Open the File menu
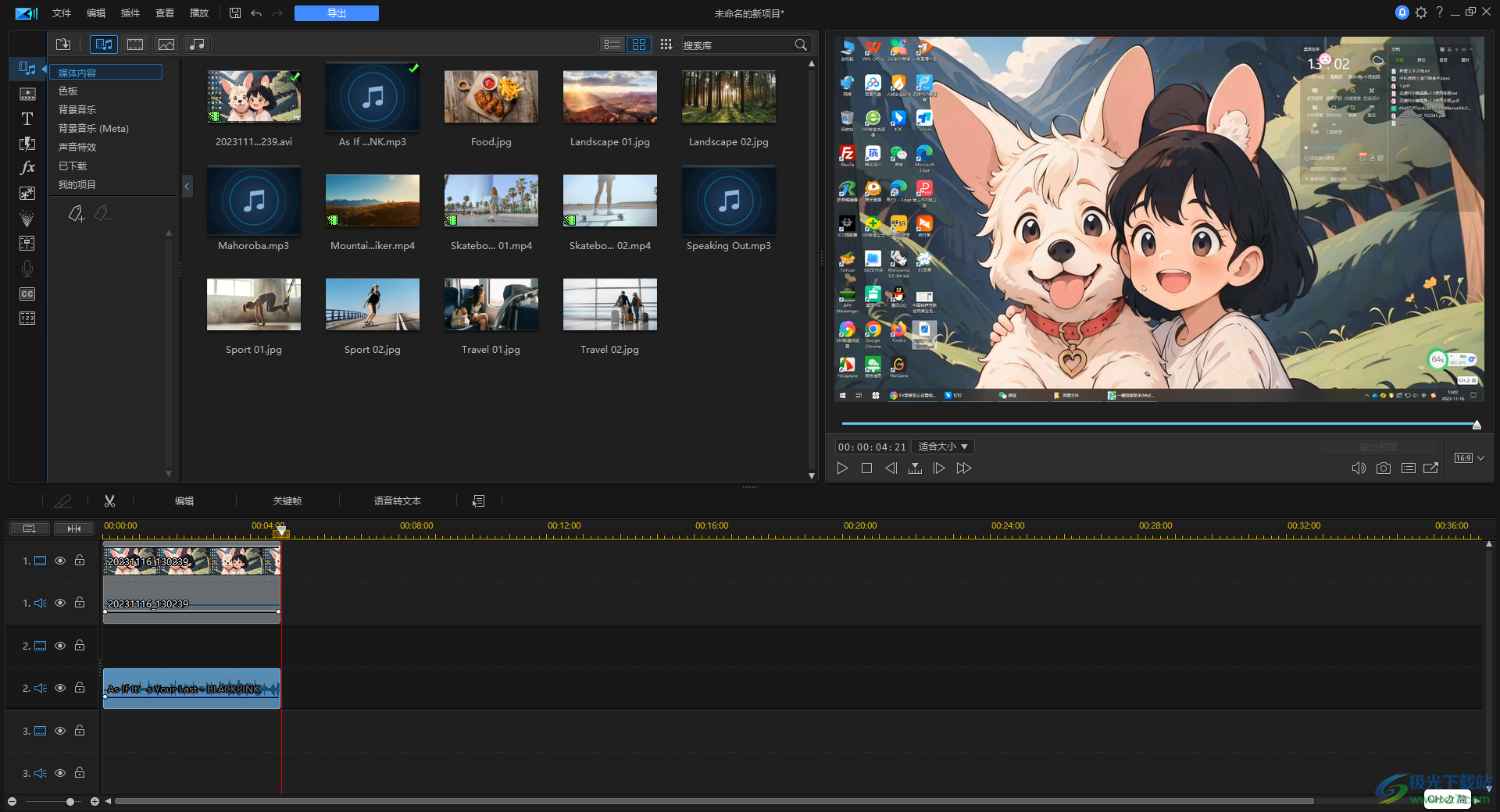The image size is (1500, 812). [x=62, y=13]
